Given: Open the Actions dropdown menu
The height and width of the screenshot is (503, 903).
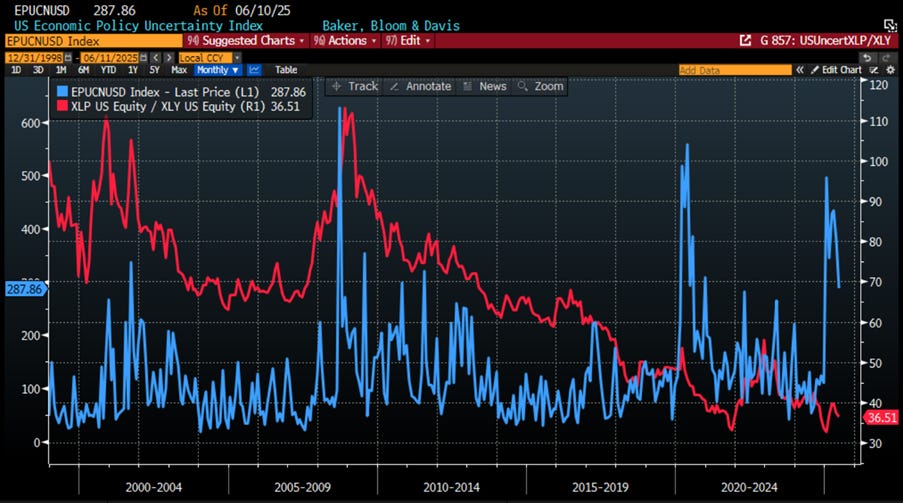Looking at the screenshot, I should pyautogui.click(x=344, y=41).
